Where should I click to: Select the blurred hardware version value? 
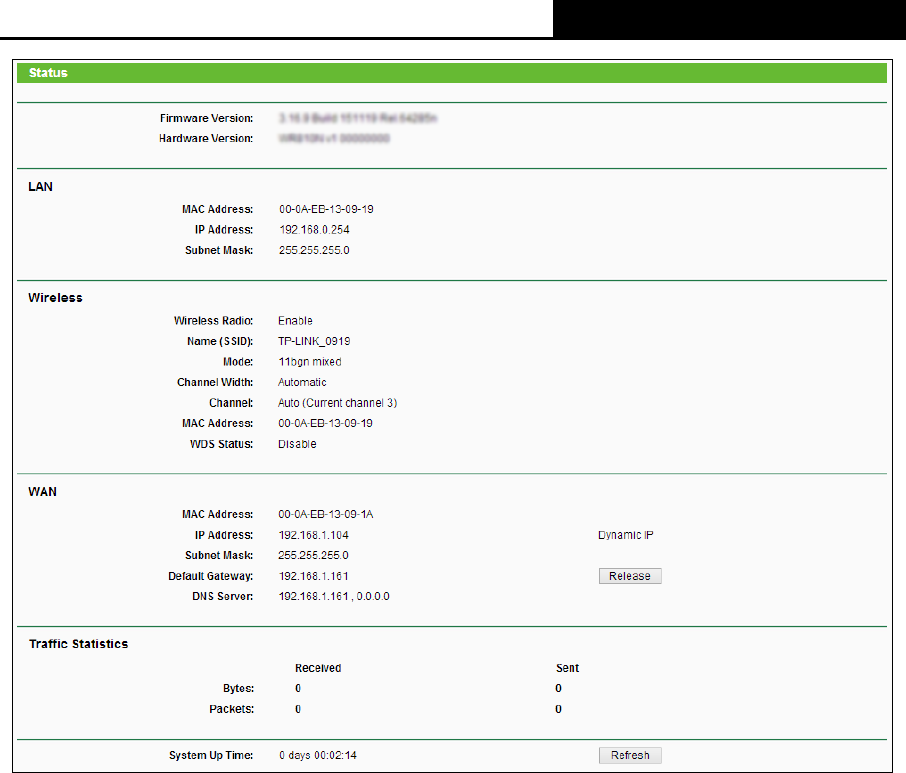(334, 138)
